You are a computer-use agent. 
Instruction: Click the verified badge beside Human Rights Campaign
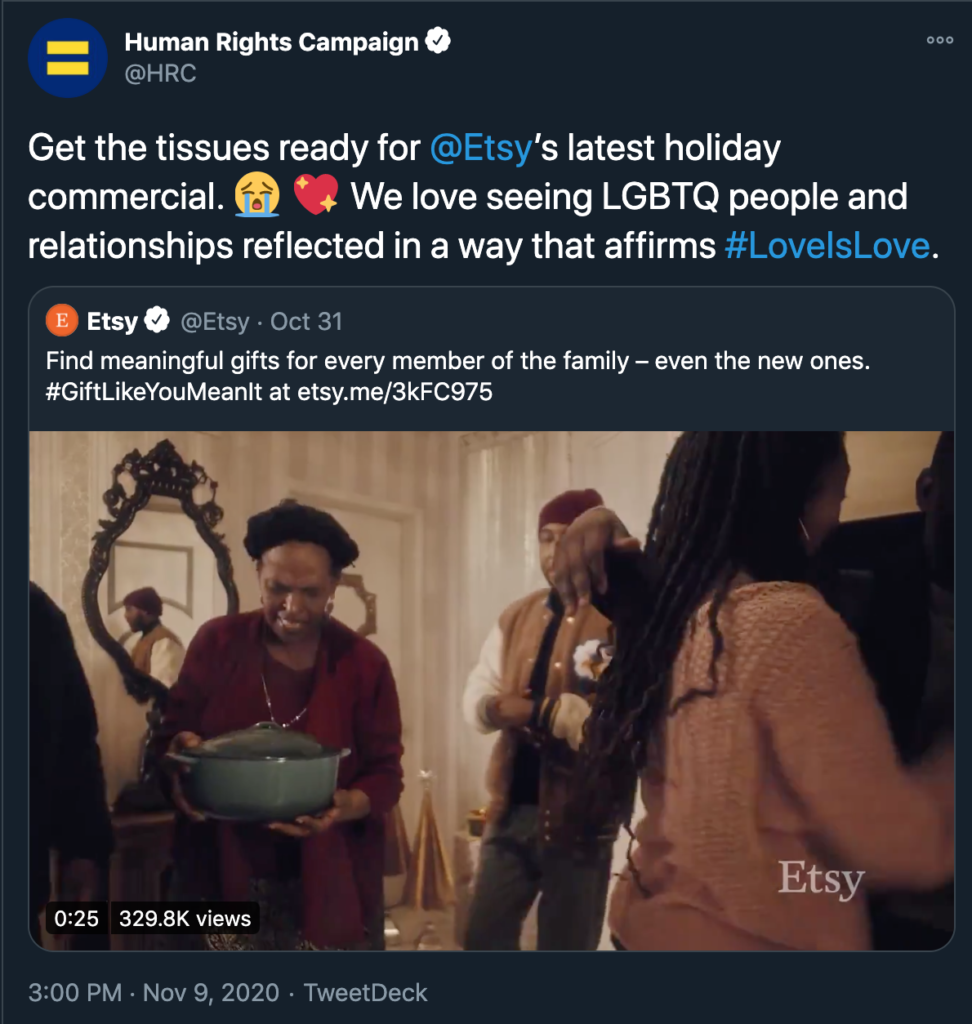[x=439, y=42]
